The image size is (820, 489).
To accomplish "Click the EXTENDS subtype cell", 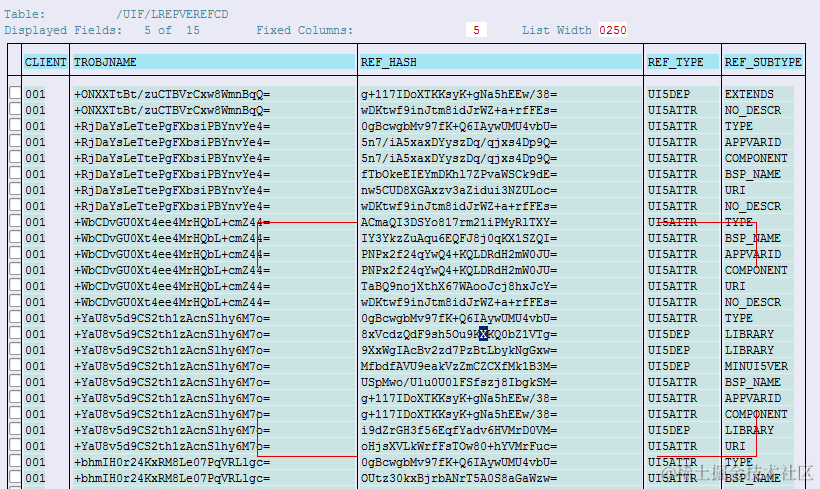I will point(749,94).
